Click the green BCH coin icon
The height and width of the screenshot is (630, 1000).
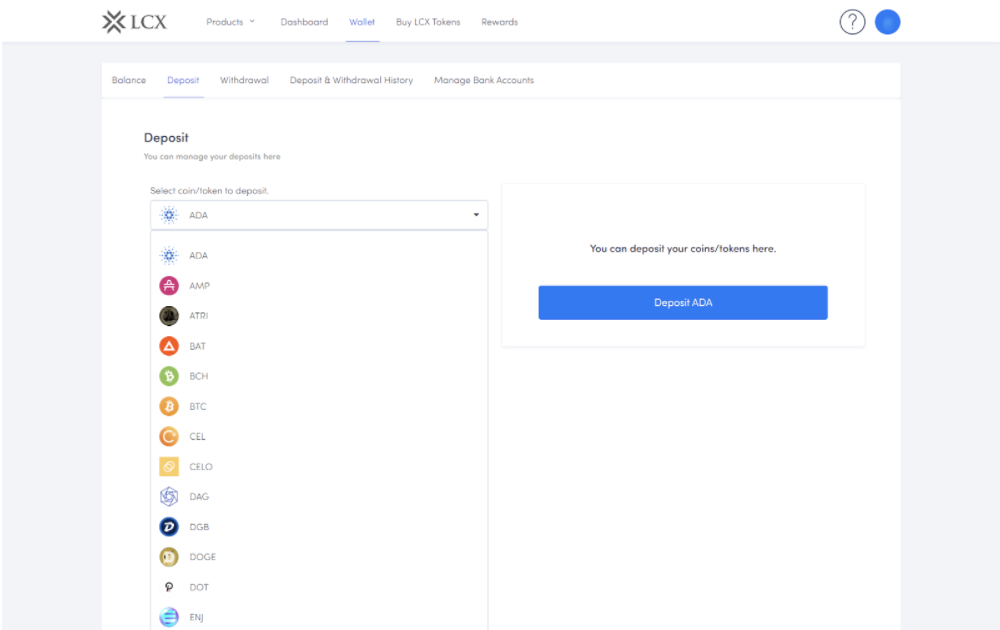pyautogui.click(x=169, y=376)
